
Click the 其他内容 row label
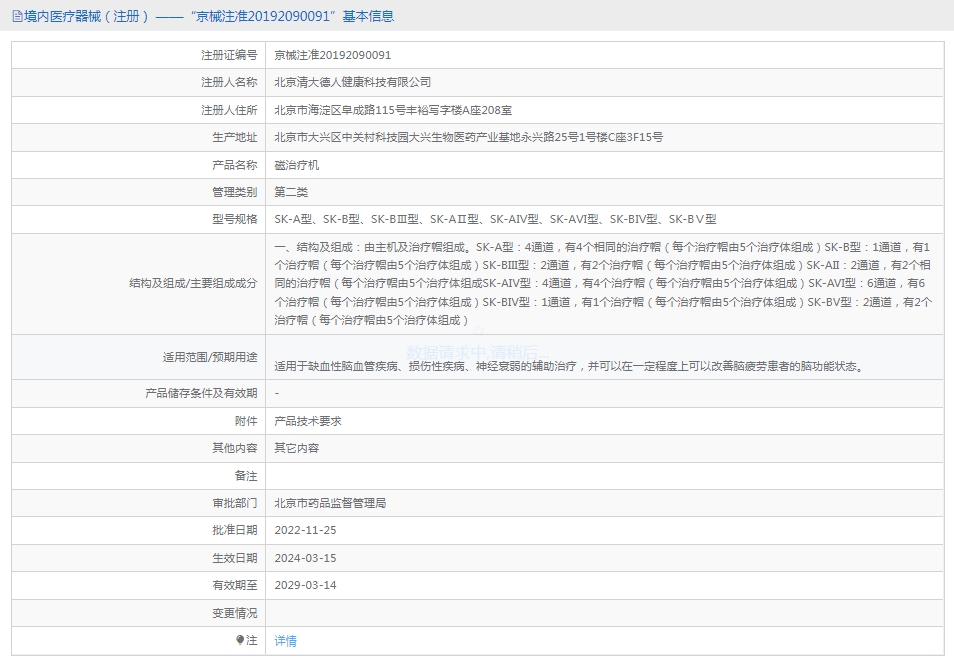[235, 448]
